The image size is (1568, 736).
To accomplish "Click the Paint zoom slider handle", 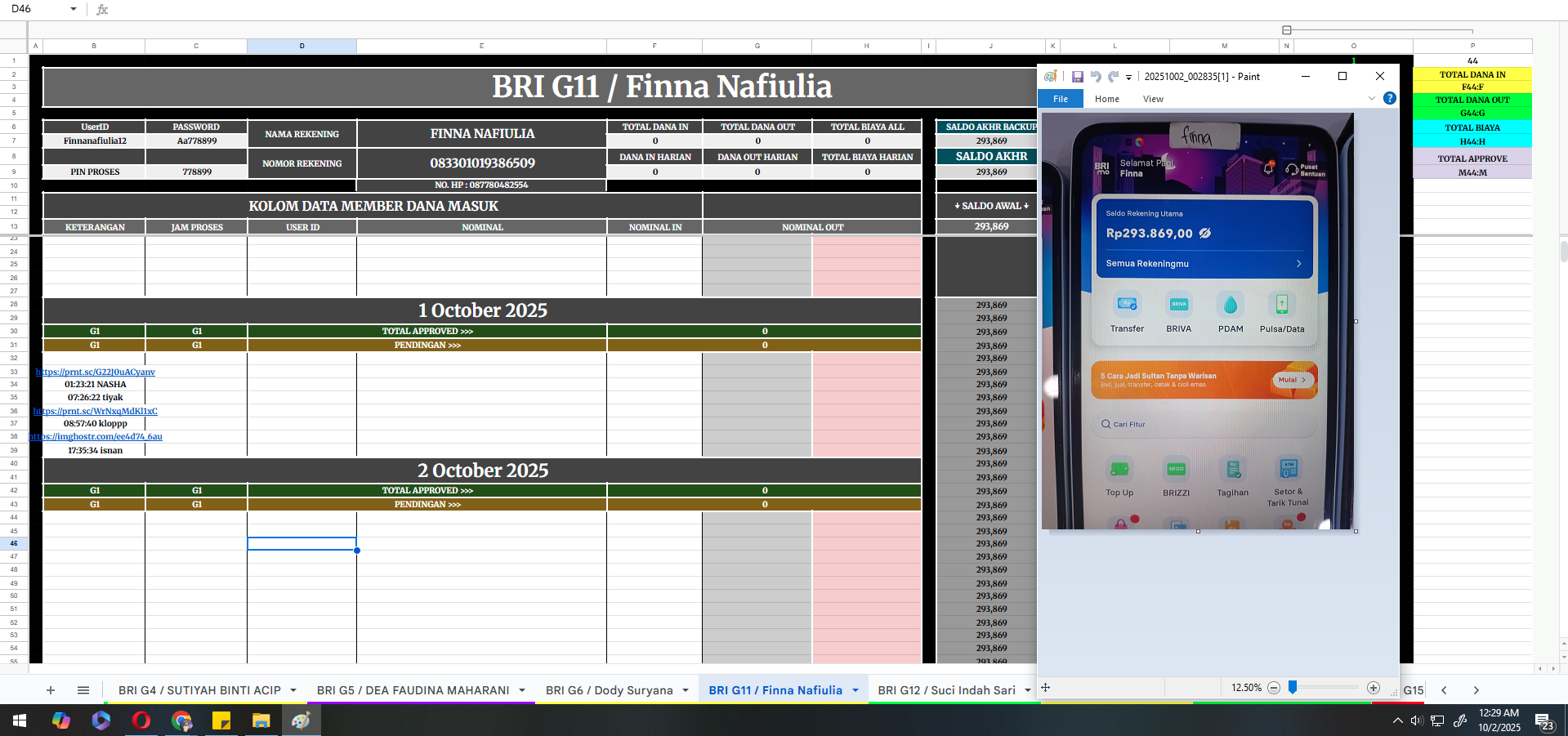I will pyautogui.click(x=1293, y=688).
